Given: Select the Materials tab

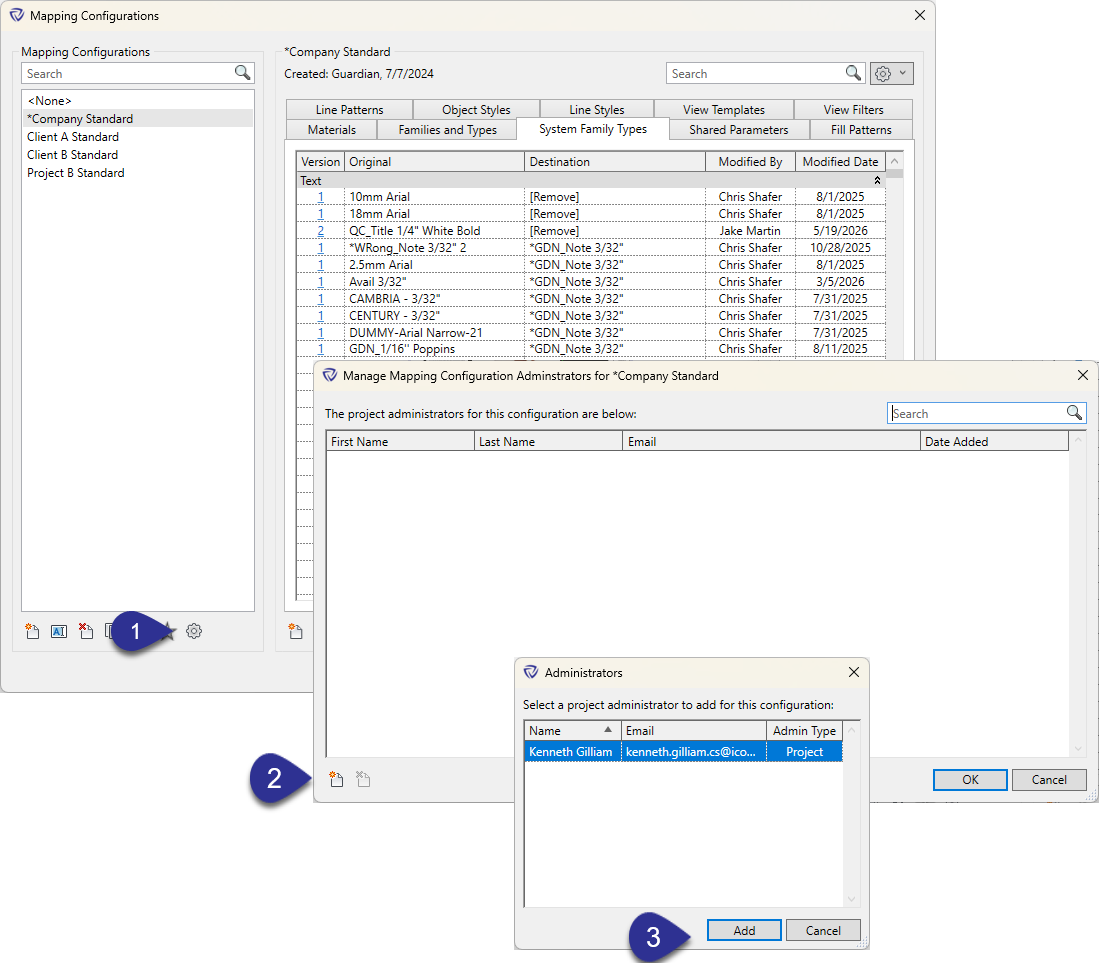Looking at the screenshot, I should [x=332, y=130].
